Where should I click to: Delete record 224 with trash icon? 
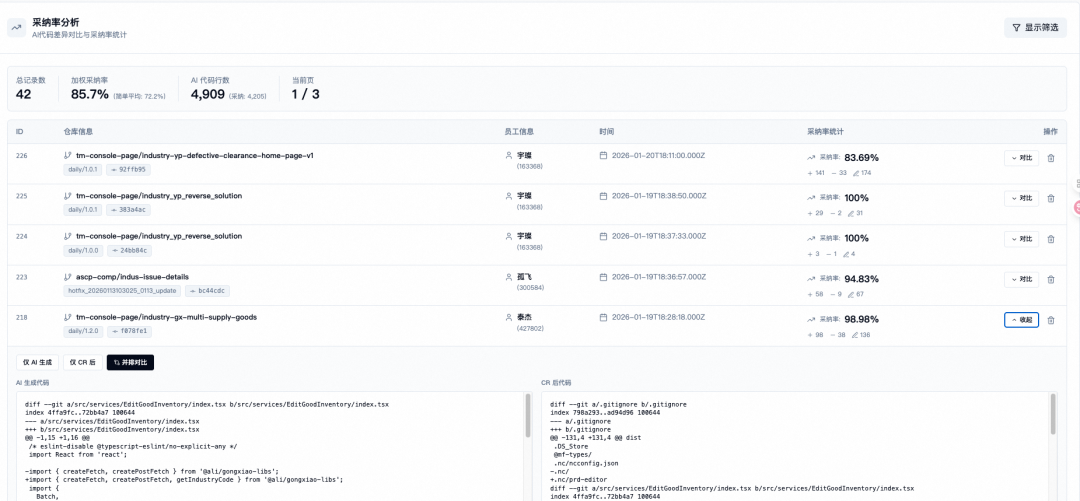click(1050, 239)
